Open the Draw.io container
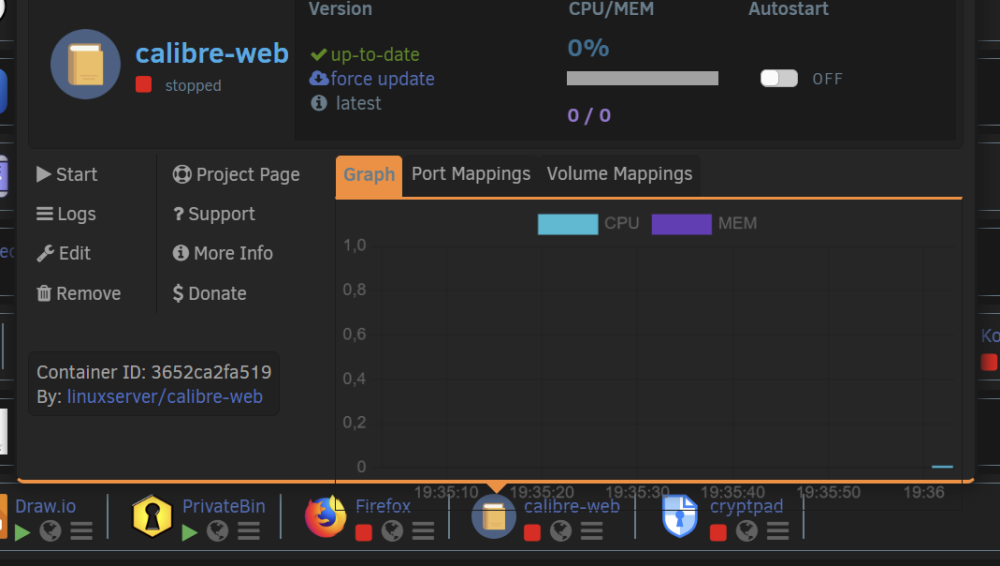This screenshot has height=566, width=1000. (45, 506)
